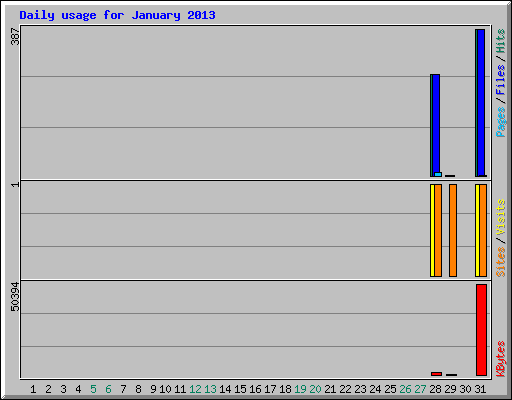Click the orange sites bar for day 28
Image resolution: width=512 pixels, height=400 pixels.
(438, 230)
